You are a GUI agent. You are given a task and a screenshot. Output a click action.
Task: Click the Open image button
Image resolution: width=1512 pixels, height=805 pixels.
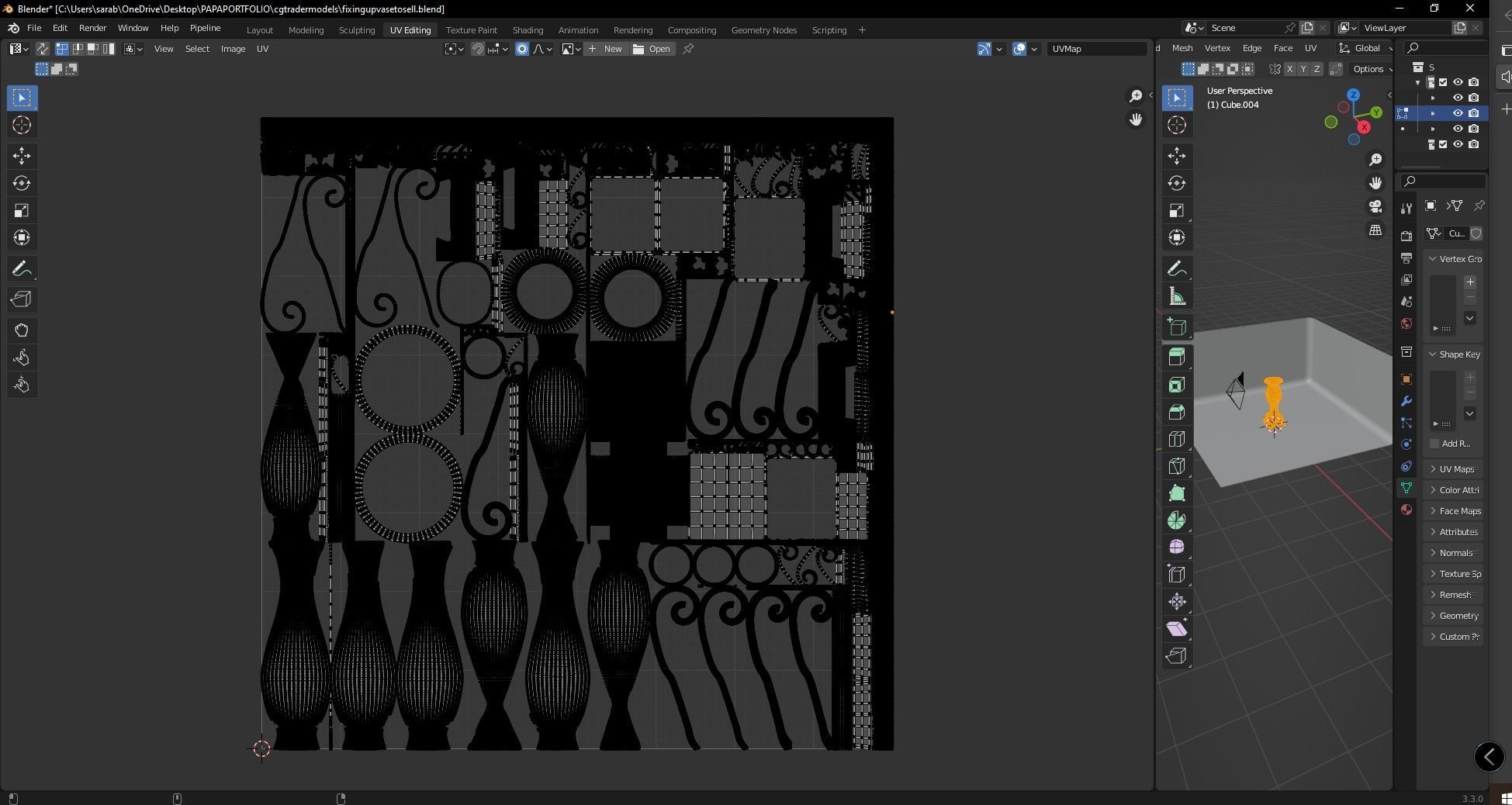[x=652, y=49]
